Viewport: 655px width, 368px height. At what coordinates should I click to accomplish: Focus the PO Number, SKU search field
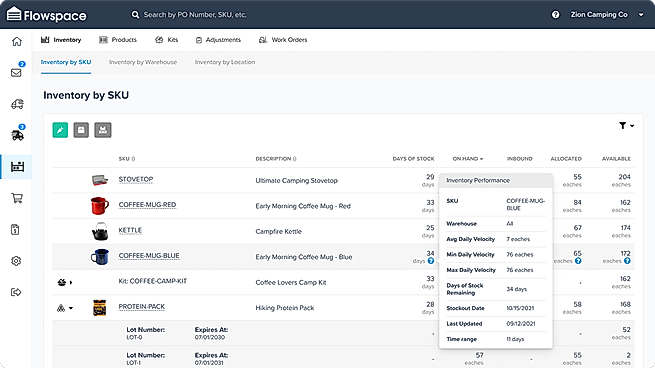tap(195, 15)
